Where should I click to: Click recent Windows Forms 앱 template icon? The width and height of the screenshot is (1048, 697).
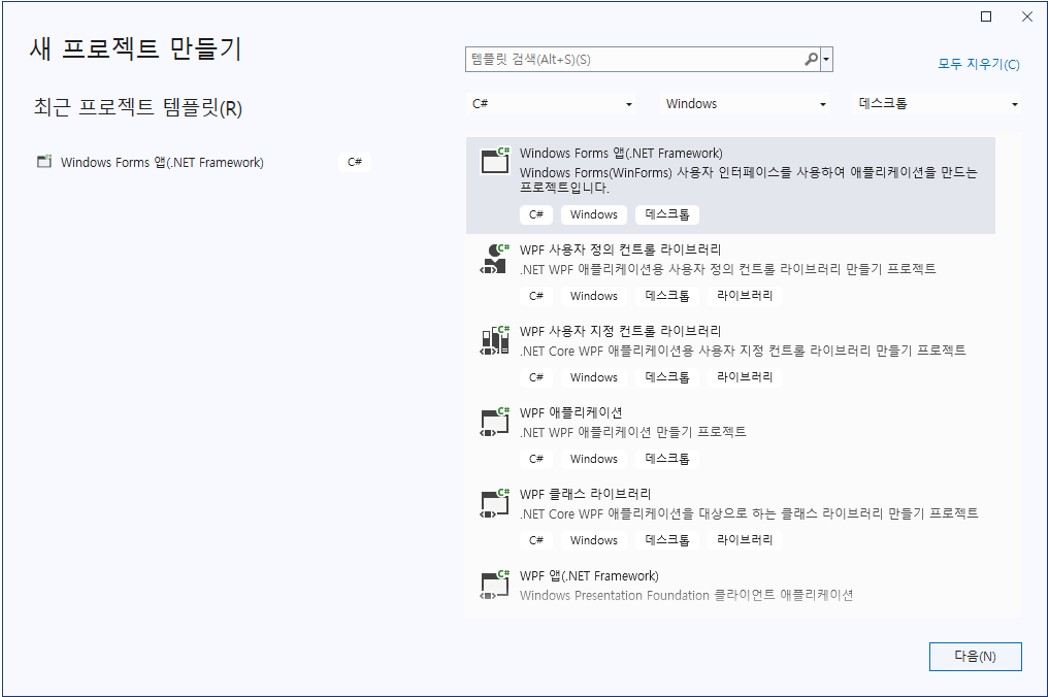tap(44, 162)
